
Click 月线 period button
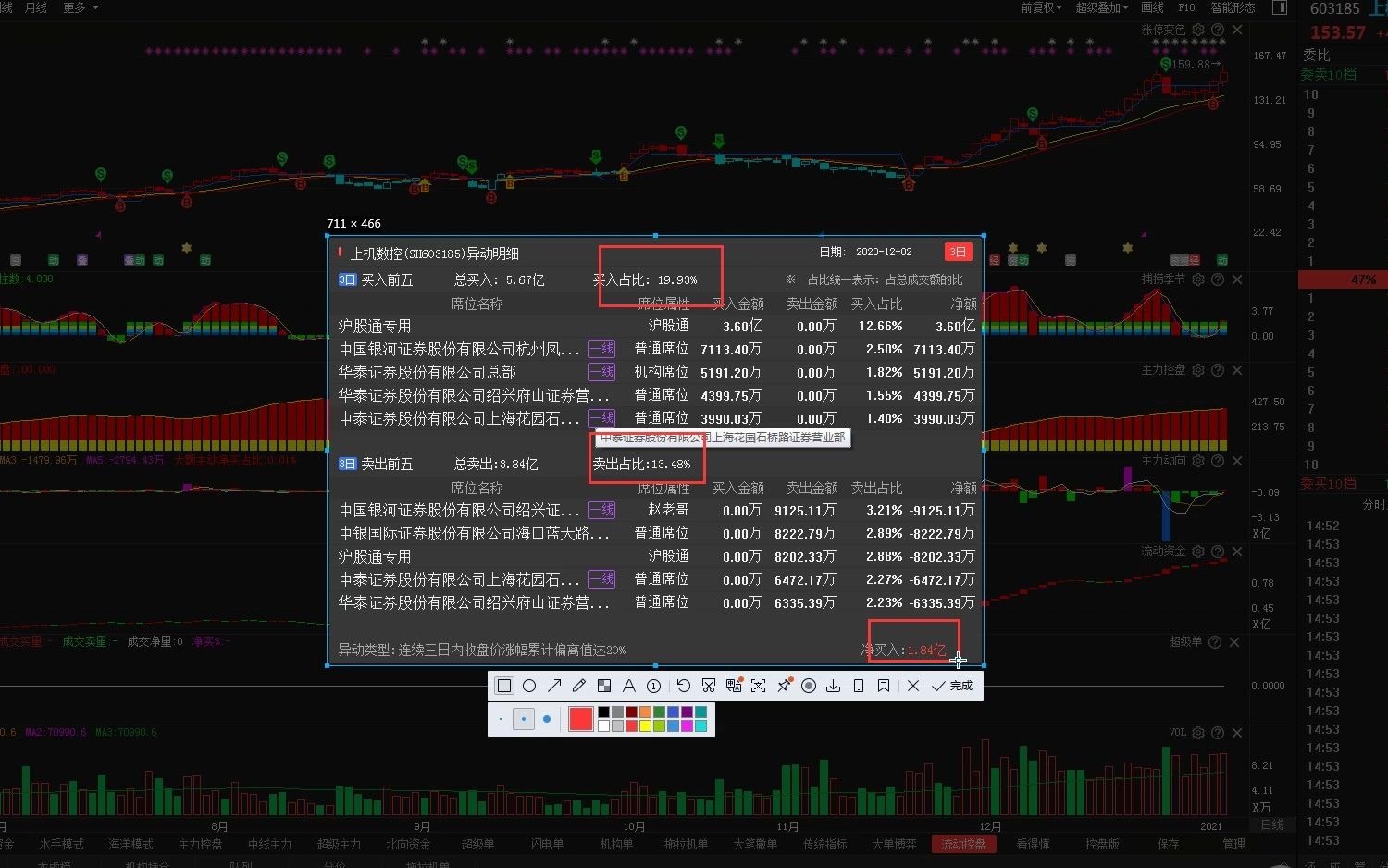(36, 7)
